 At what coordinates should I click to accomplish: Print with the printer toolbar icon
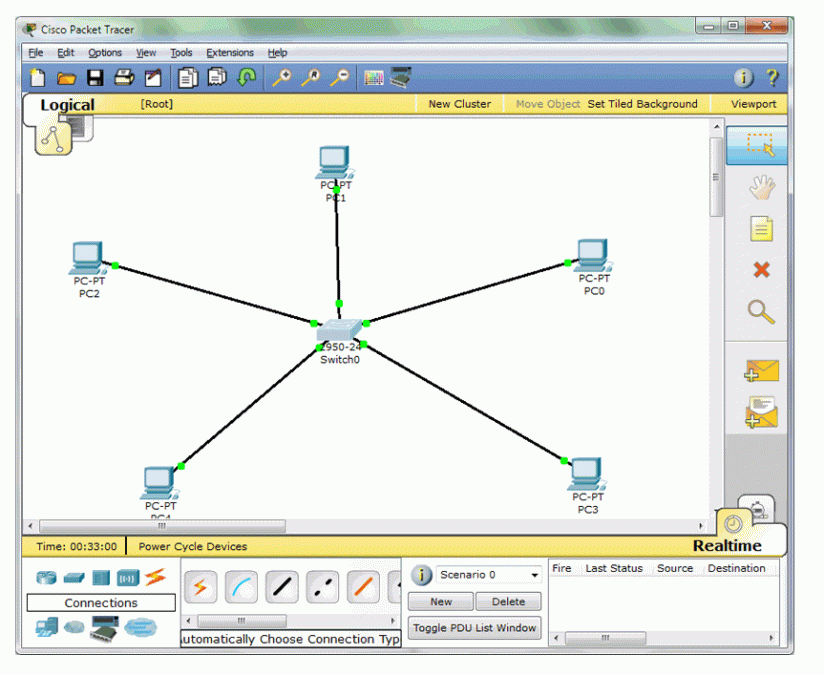124,78
